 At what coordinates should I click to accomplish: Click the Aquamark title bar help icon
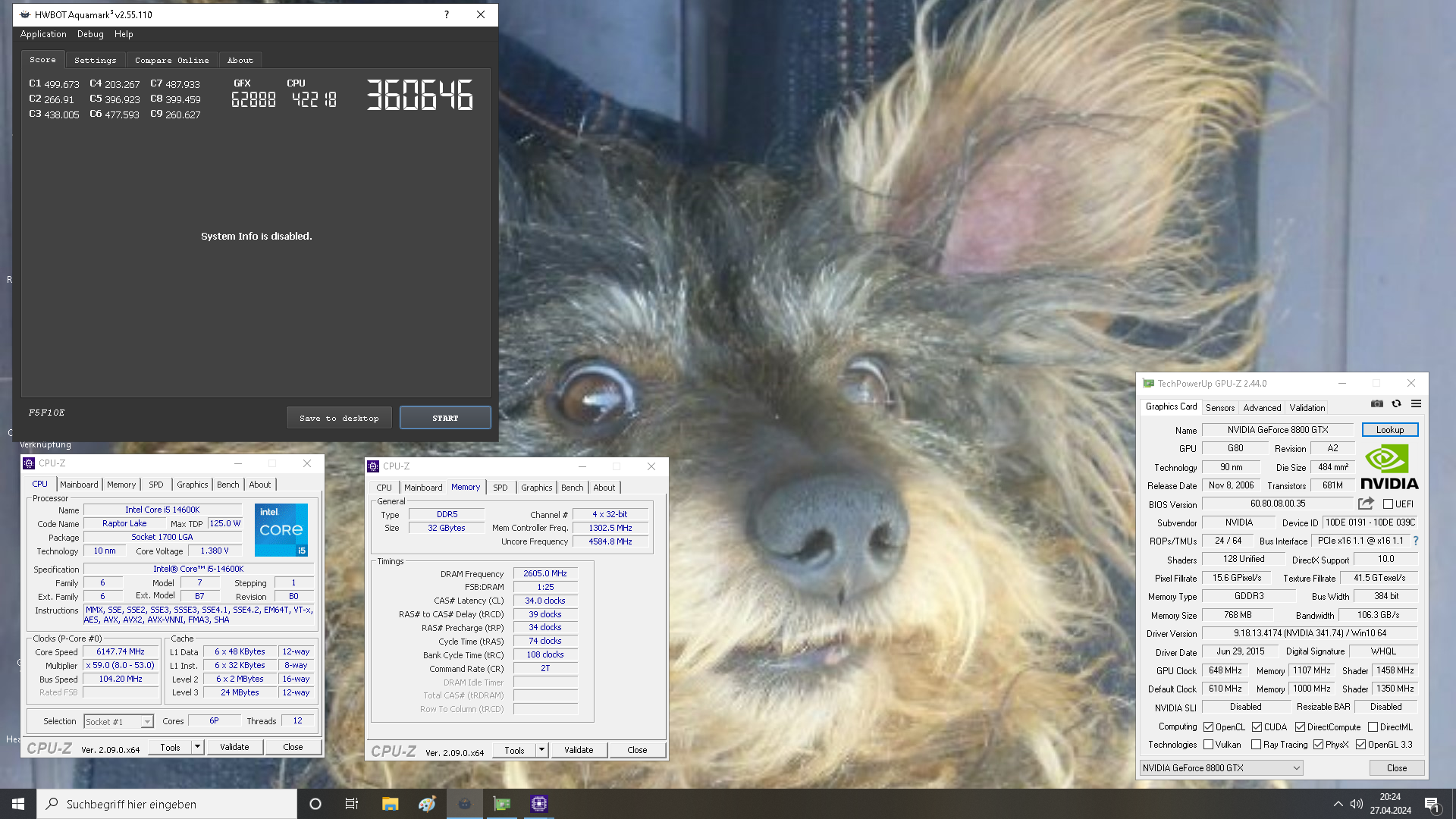(x=446, y=14)
